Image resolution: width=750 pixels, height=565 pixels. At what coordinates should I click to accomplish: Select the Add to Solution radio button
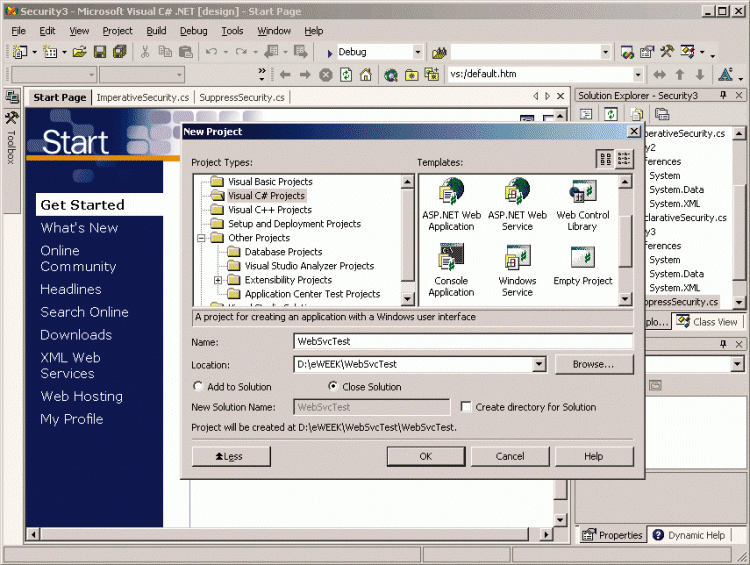[x=198, y=386]
